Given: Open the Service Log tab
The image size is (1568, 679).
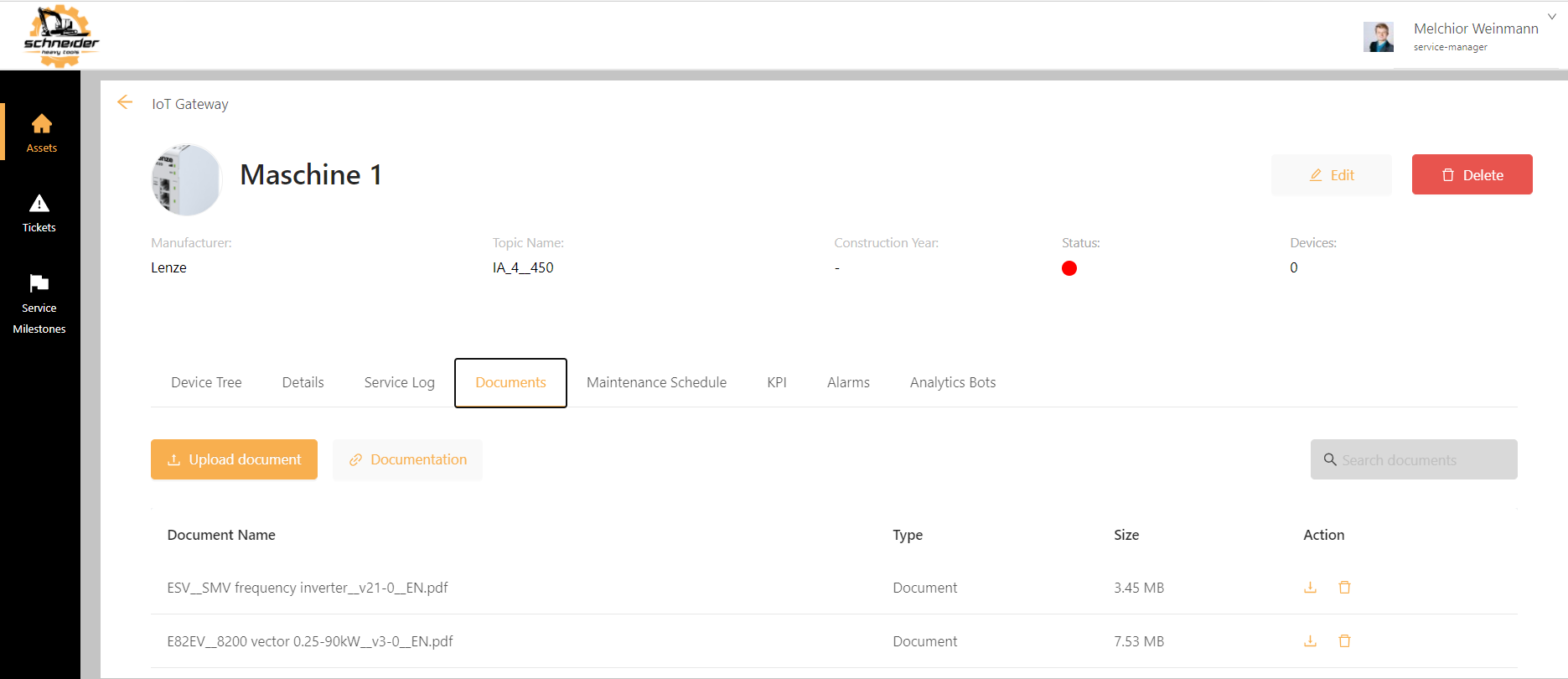Looking at the screenshot, I should (x=399, y=382).
